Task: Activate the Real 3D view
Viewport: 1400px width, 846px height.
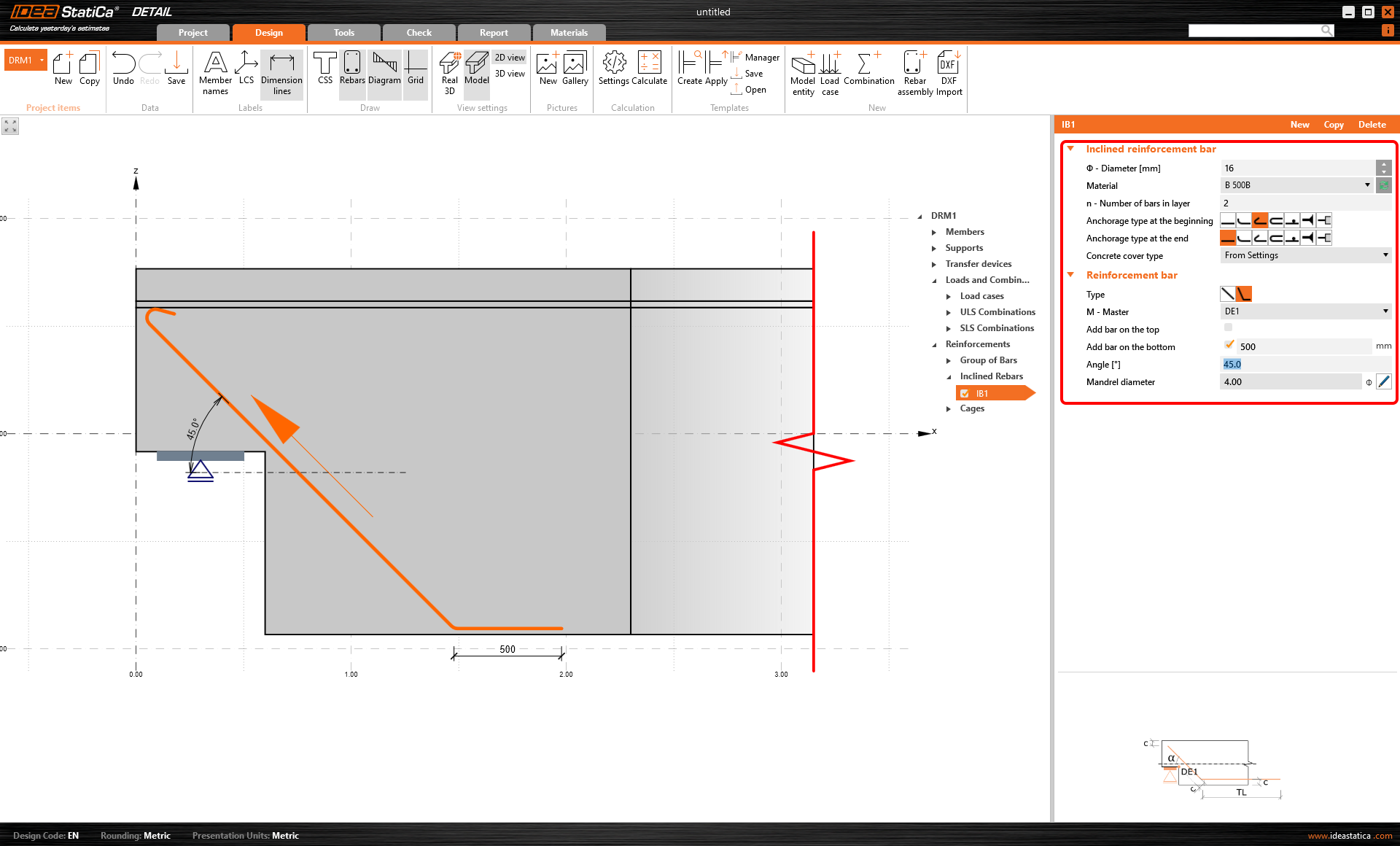Action: point(449,71)
